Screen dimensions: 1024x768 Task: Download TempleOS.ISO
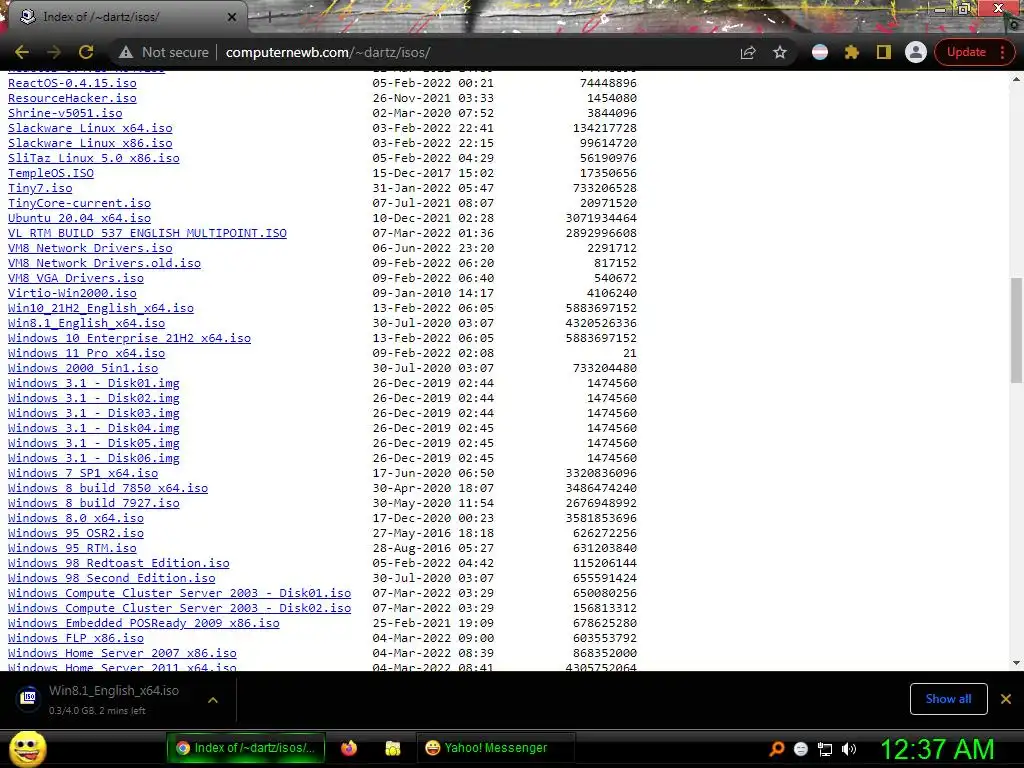tap(51, 173)
